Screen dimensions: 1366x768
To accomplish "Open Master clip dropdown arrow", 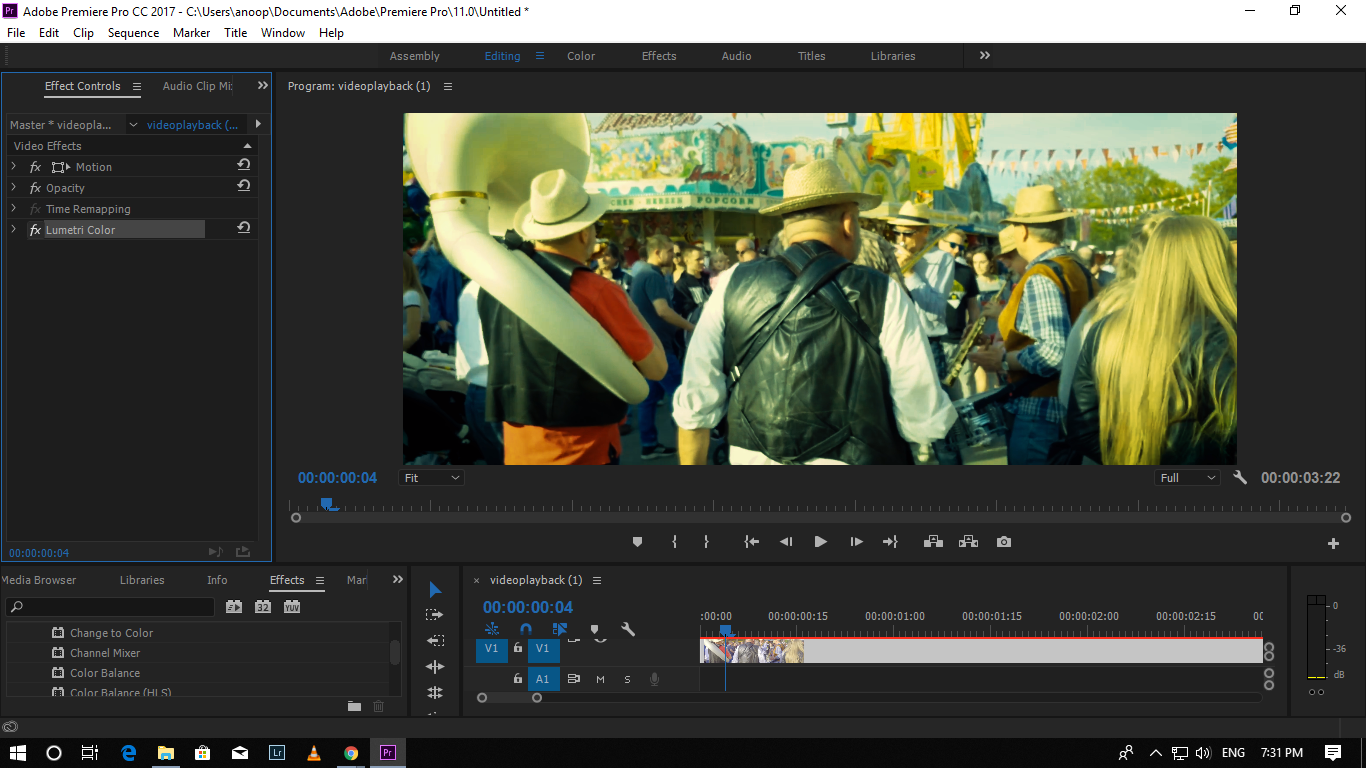I will pos(133,125).
